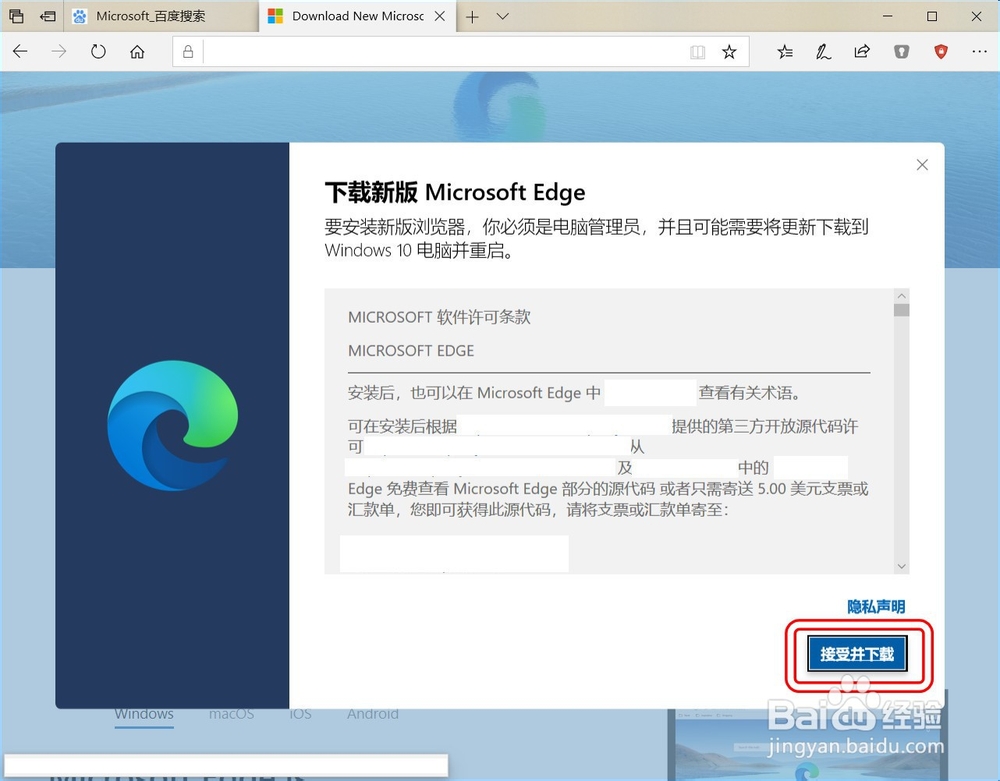1000x781 pixels.
Task: Open Add notes pen icon
Action: click(x=823, y=52)
